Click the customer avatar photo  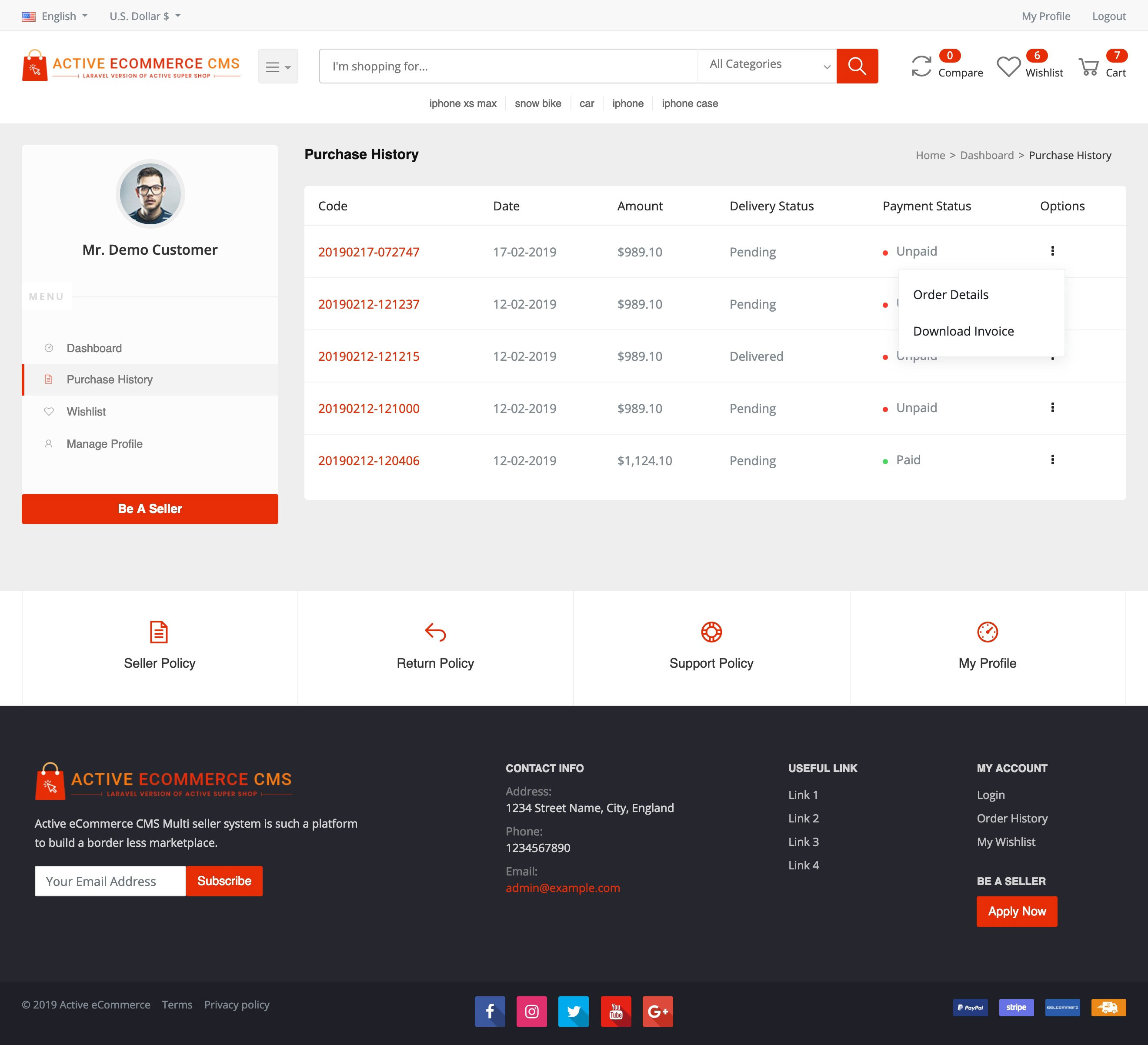[150, 194]
